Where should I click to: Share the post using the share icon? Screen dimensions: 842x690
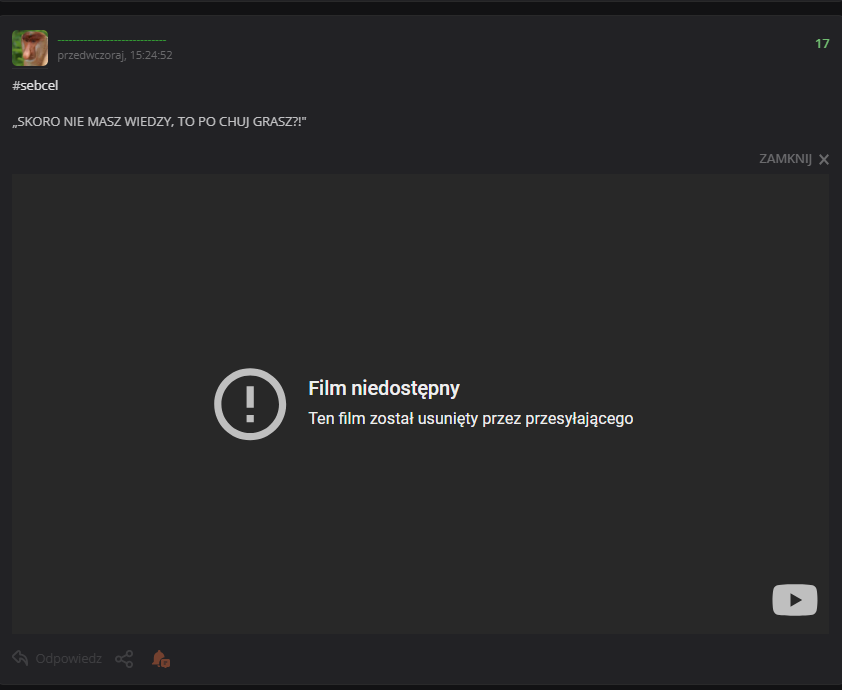(124, 659)
